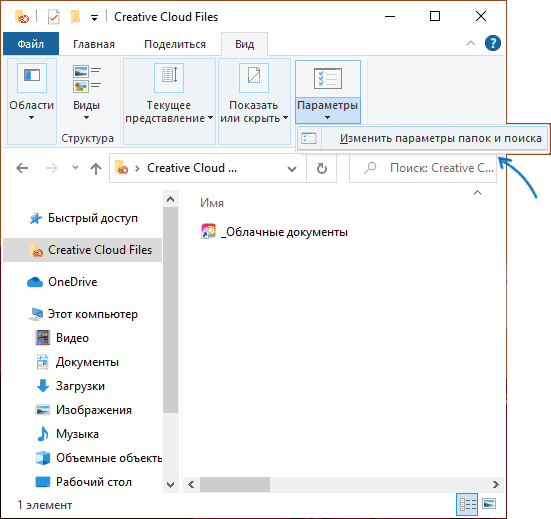Open address bar history dropdown
Screen dimensions: 551x519
point(292,169)
